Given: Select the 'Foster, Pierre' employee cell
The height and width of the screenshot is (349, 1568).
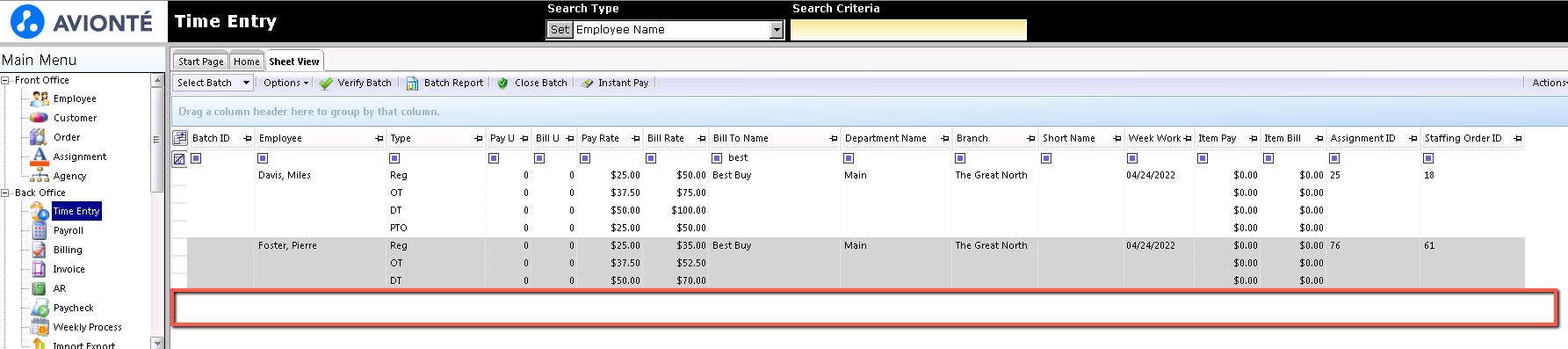Looking at the screenshot, I should point(320,245).
